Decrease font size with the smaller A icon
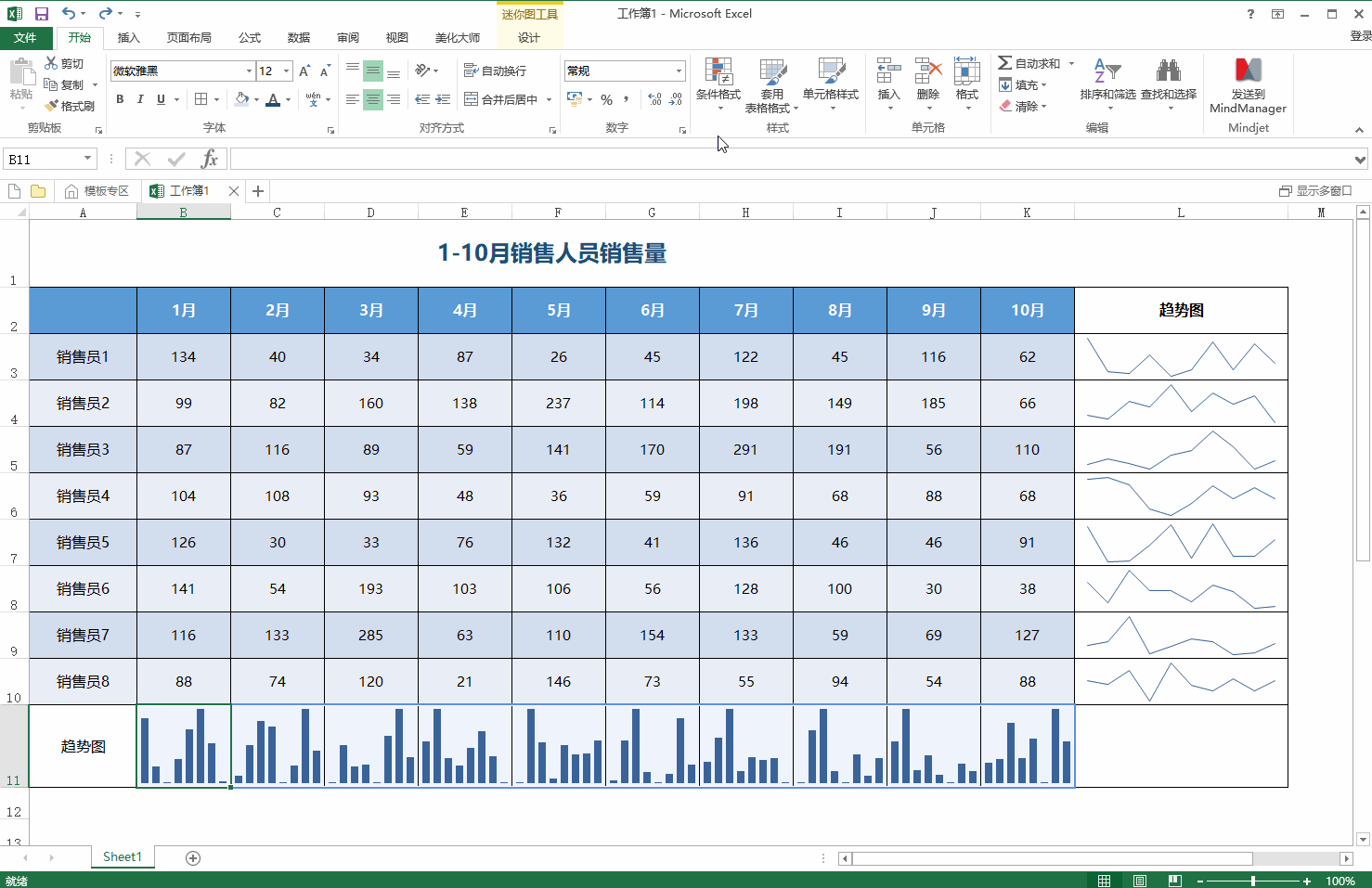This screenshot has width=1372, height=888. click(325, 71)
